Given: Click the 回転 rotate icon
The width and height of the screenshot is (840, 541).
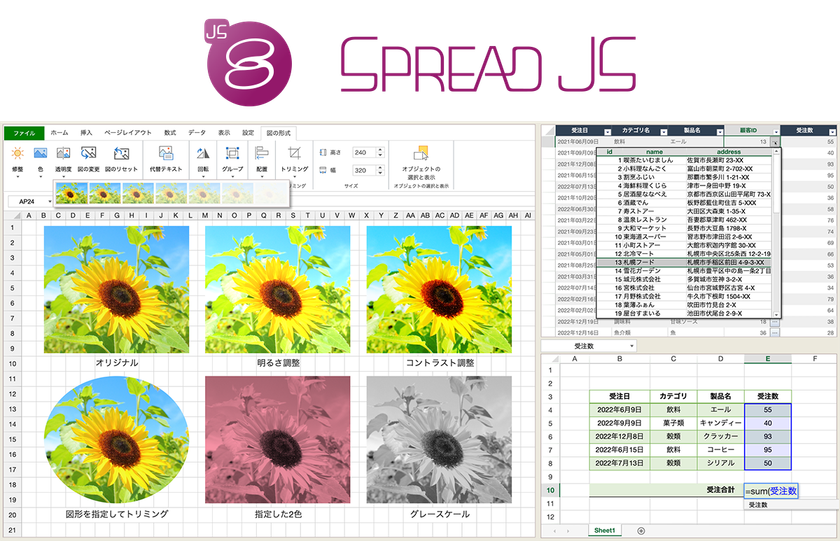Looking at the screenshot, I should 203,154.
